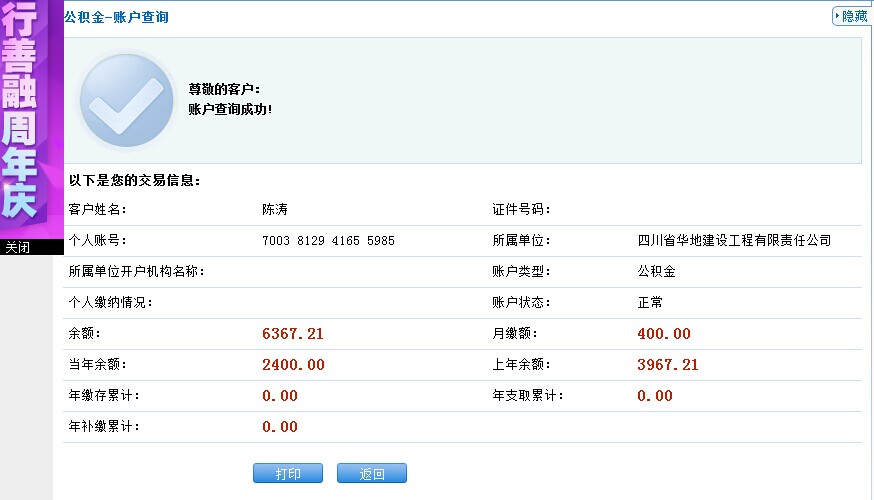Close the purple banner via 关闭
874x500 pixels.
pos(19,247)
